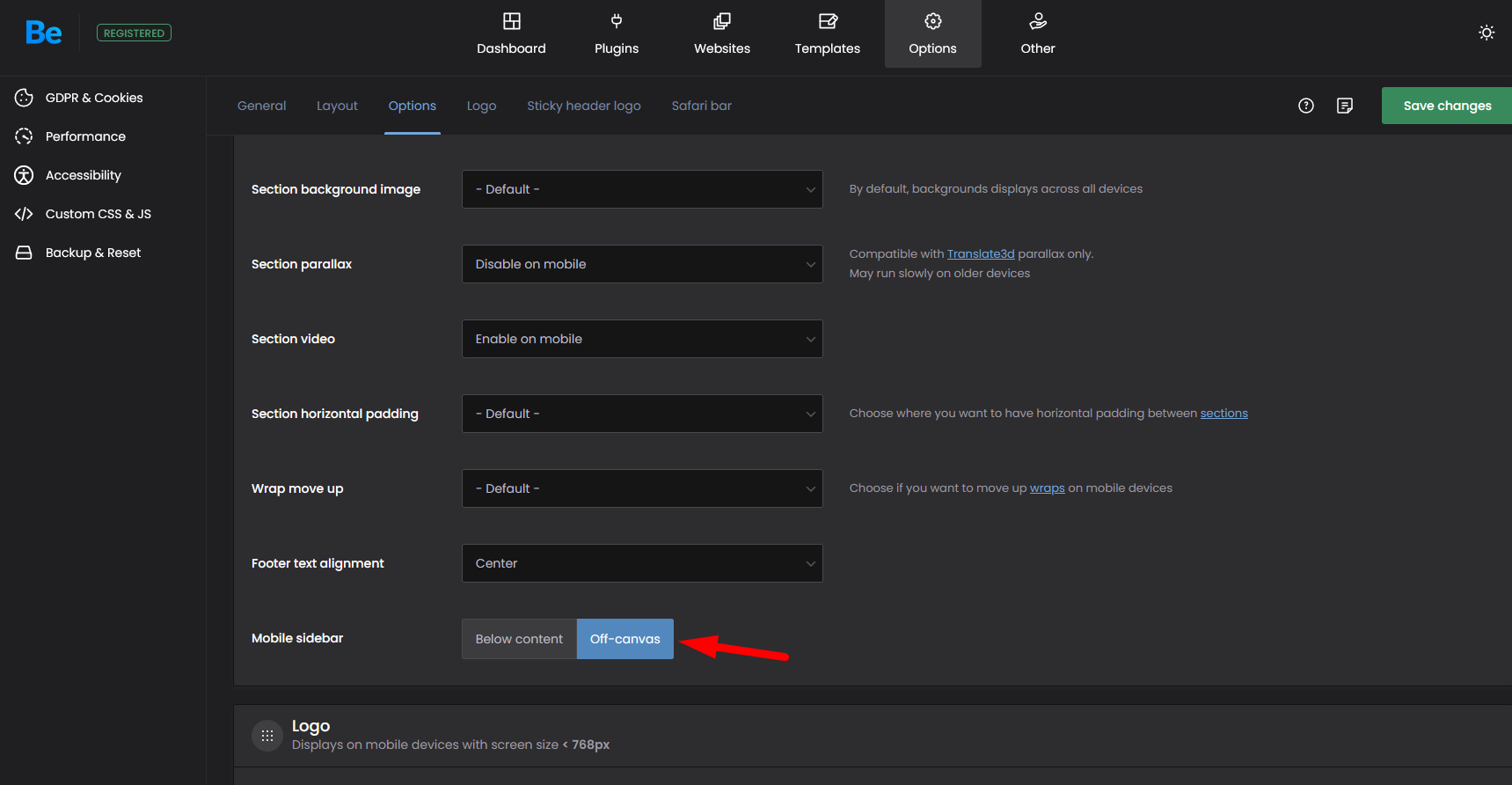Viewport: 1512px width, 785px height.
Task: Open Footer text alignment dropdown
Action: coord(642,563)
